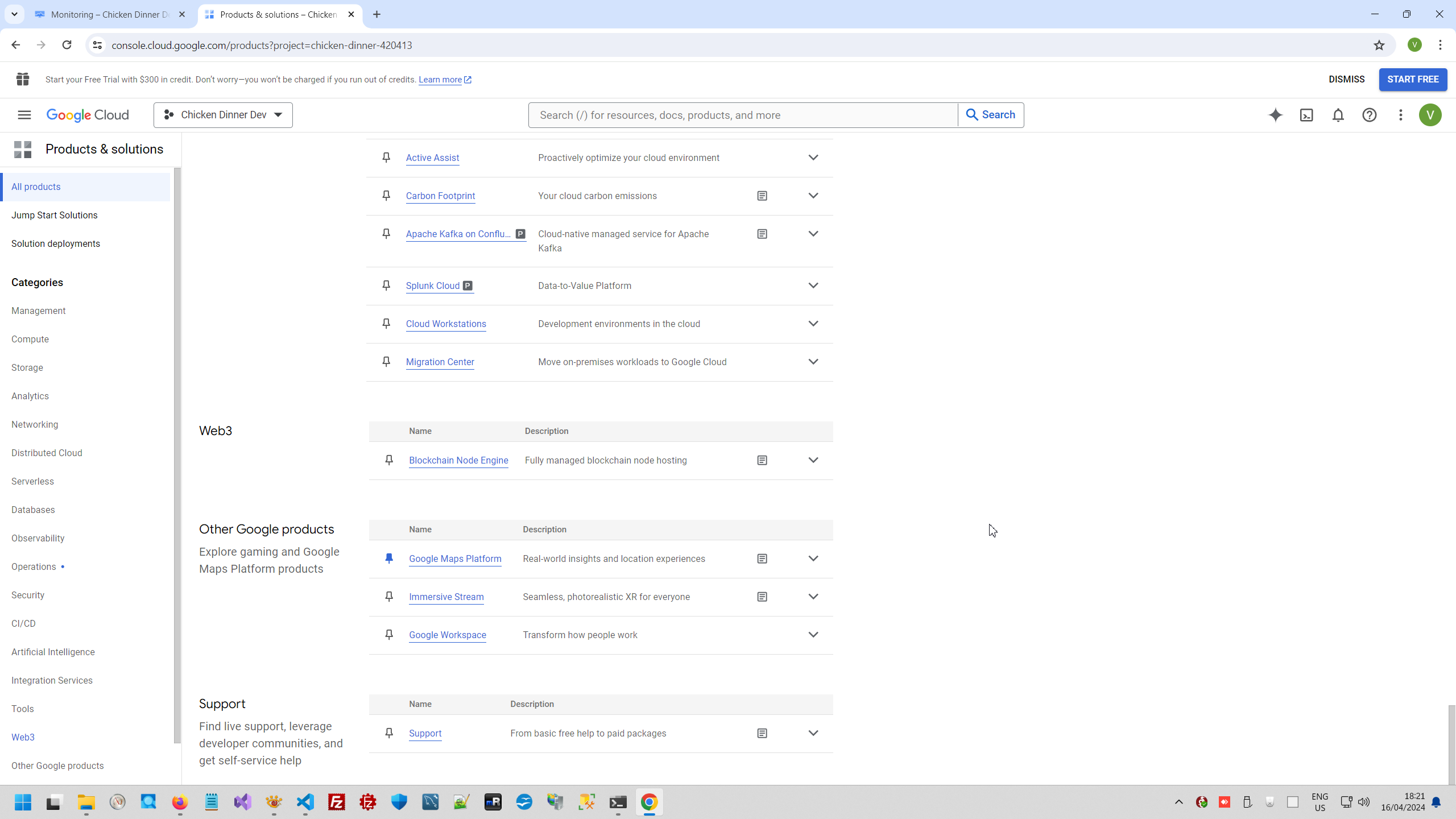Activate Cloud Shell terminal icon

(x=1306, y=115)
